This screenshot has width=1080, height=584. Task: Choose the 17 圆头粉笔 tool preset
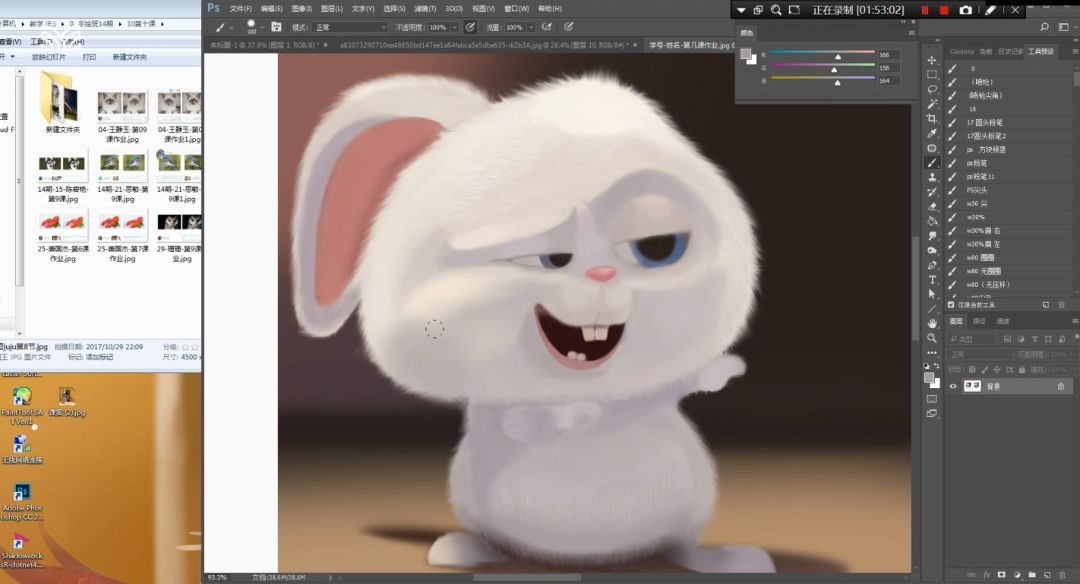pos(986,122)
